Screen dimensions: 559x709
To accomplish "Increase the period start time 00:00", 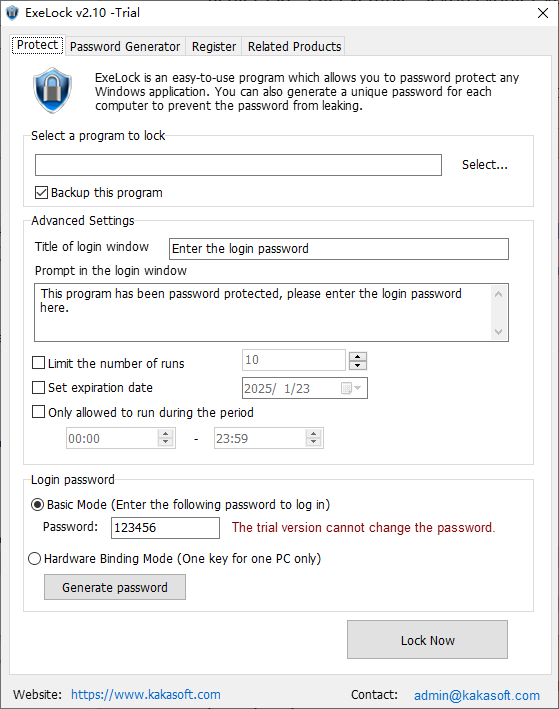I will click(x=166, y=434).
